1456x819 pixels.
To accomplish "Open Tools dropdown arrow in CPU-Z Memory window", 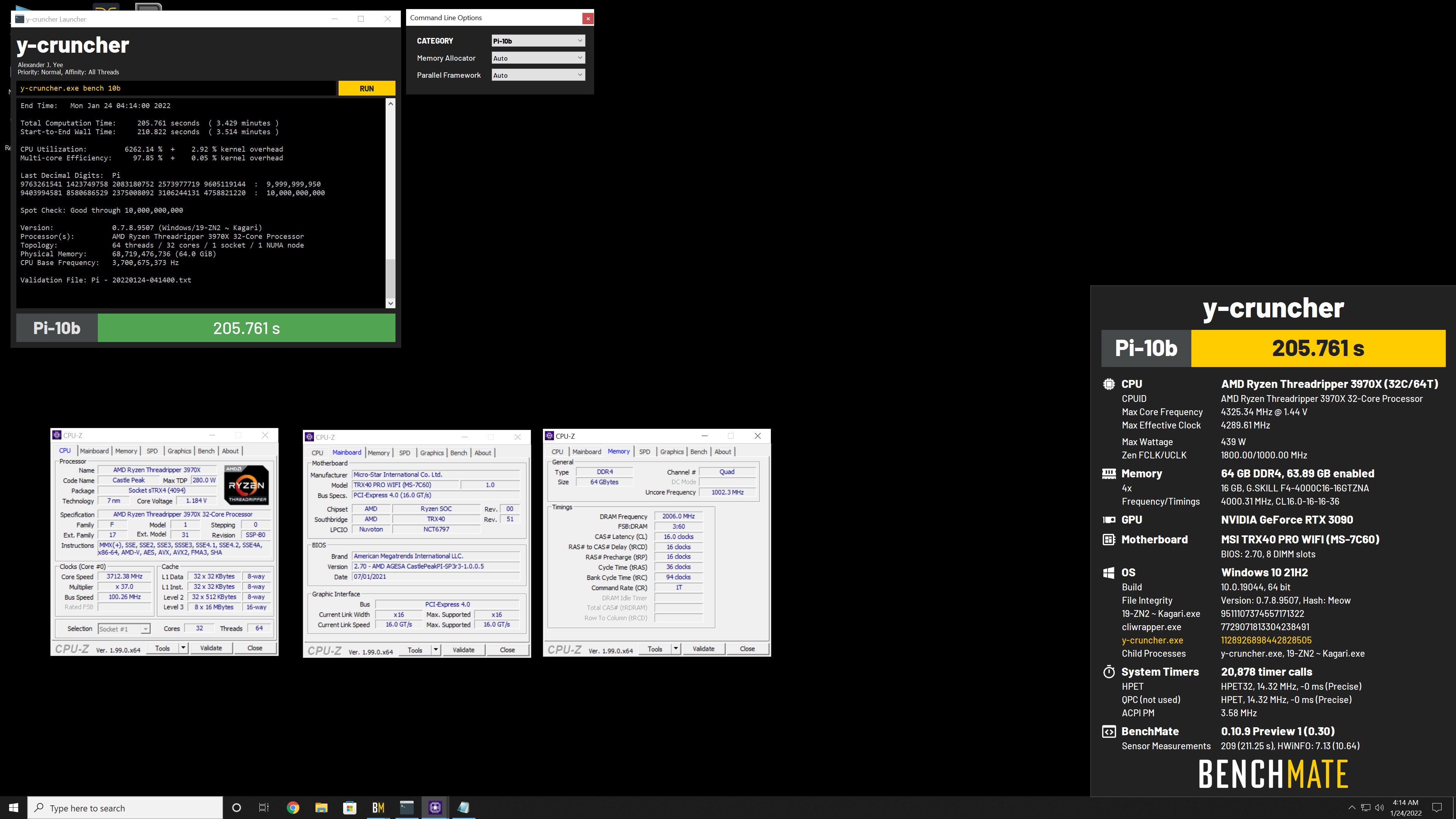I will pos(676,649).
